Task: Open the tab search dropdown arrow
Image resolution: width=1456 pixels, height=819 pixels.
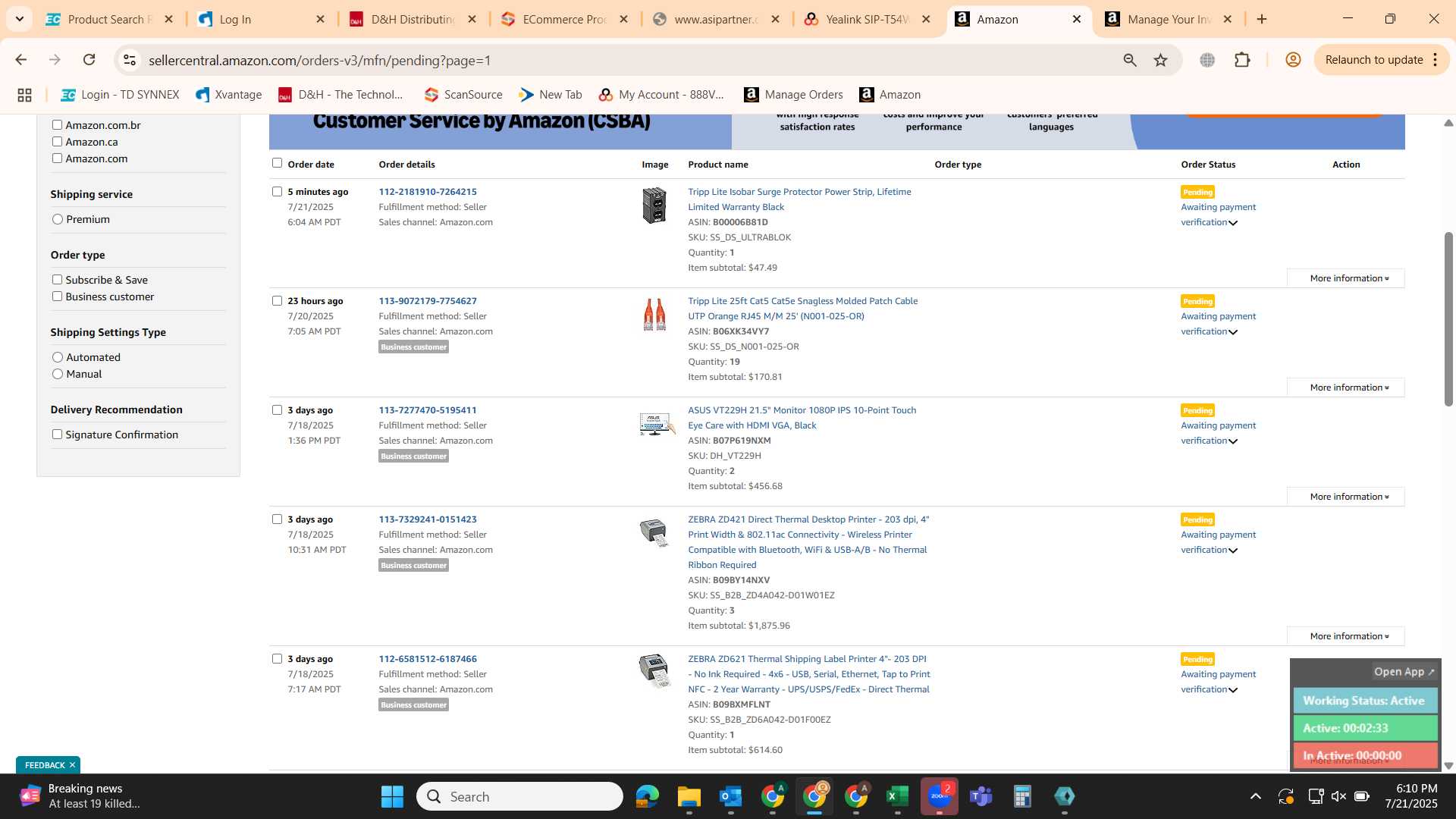Action: click(x=19, y=19)
